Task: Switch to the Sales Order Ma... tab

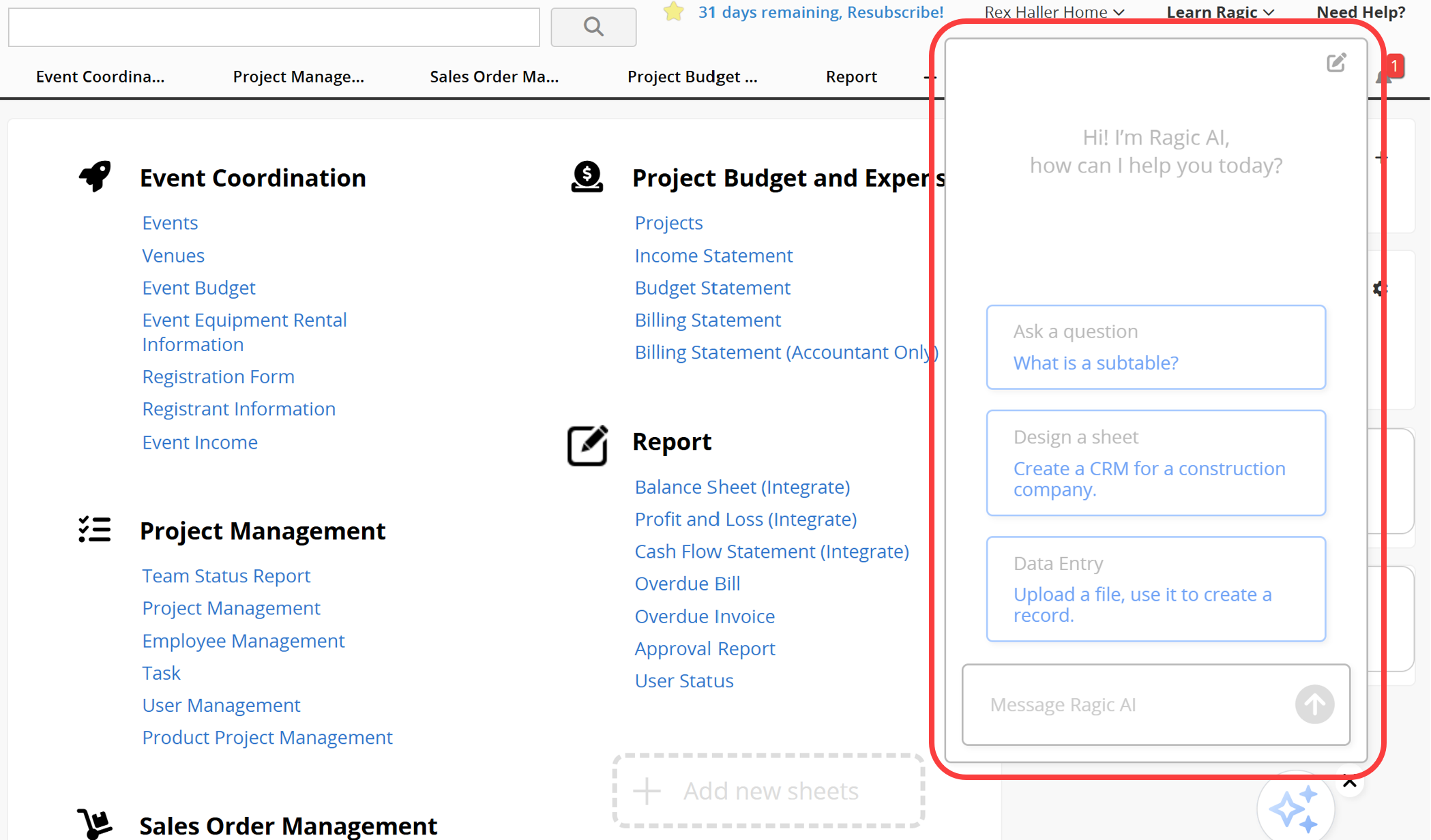Action: [495, 76]
